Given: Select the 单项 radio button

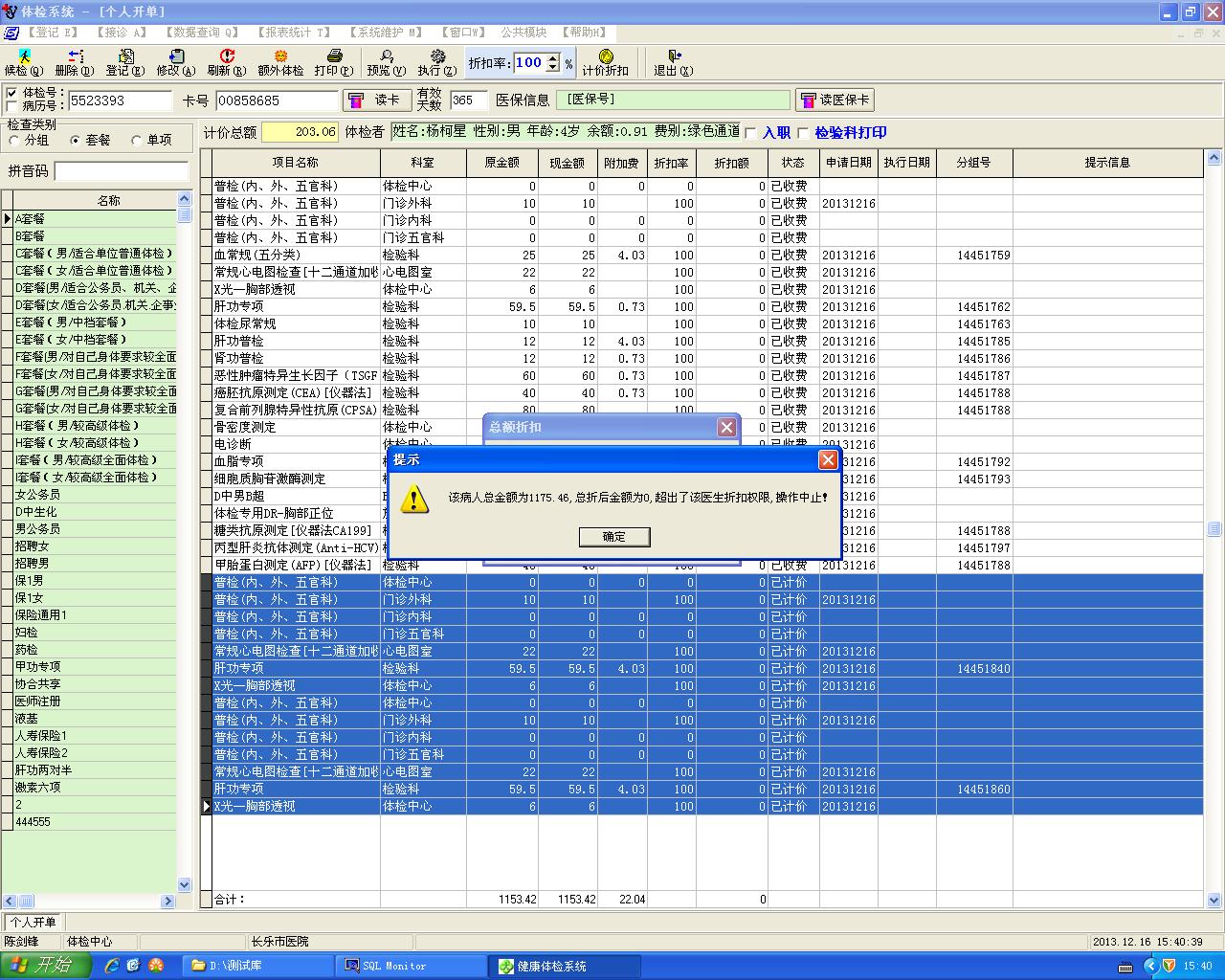Looking at the screenshot, I should [x=137, y=141].
